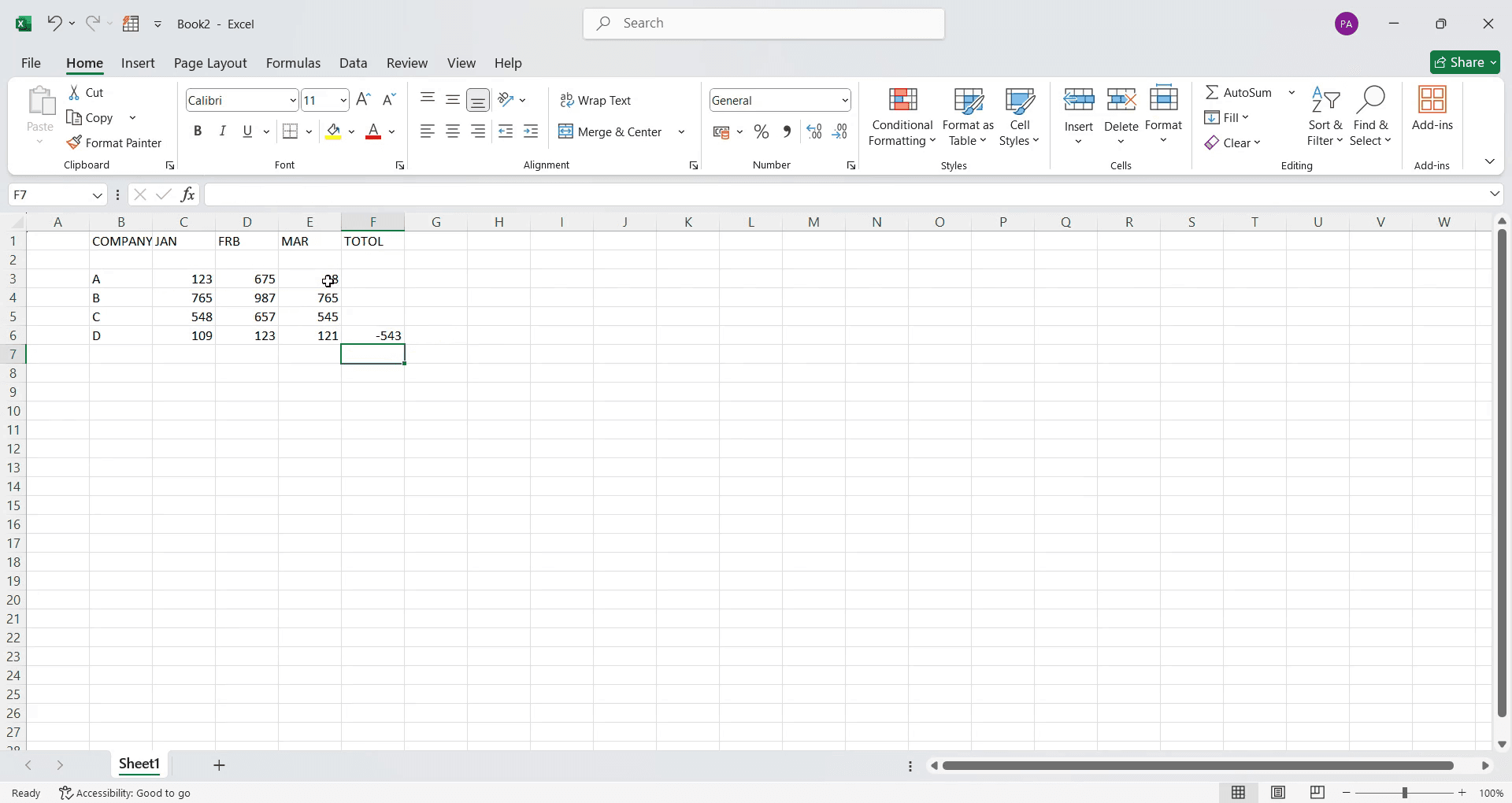Open the Data tab
Screen dimensions: 1512x803
[x=354, y=63]
